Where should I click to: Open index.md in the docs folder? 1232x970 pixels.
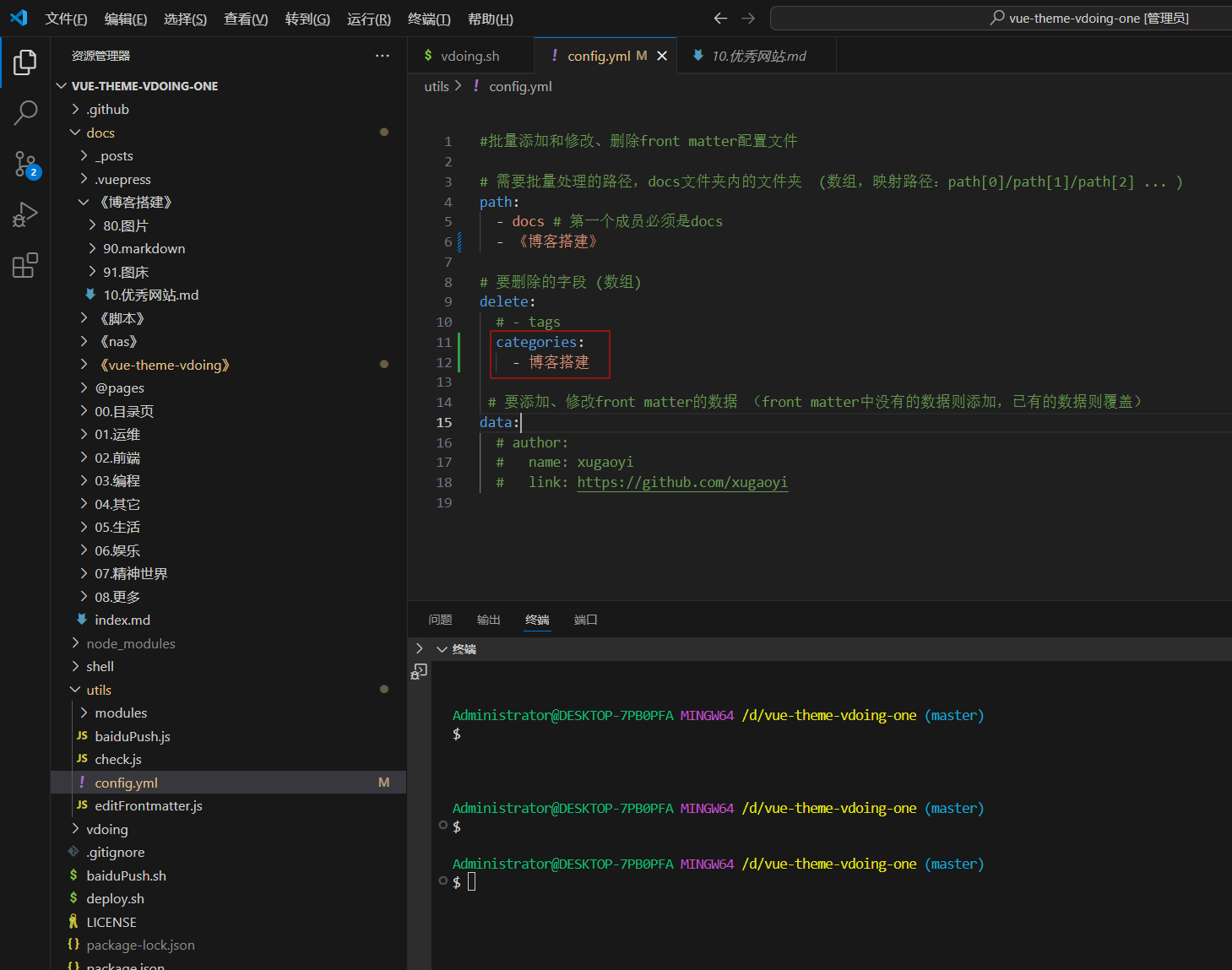click(x=228, y=620)
